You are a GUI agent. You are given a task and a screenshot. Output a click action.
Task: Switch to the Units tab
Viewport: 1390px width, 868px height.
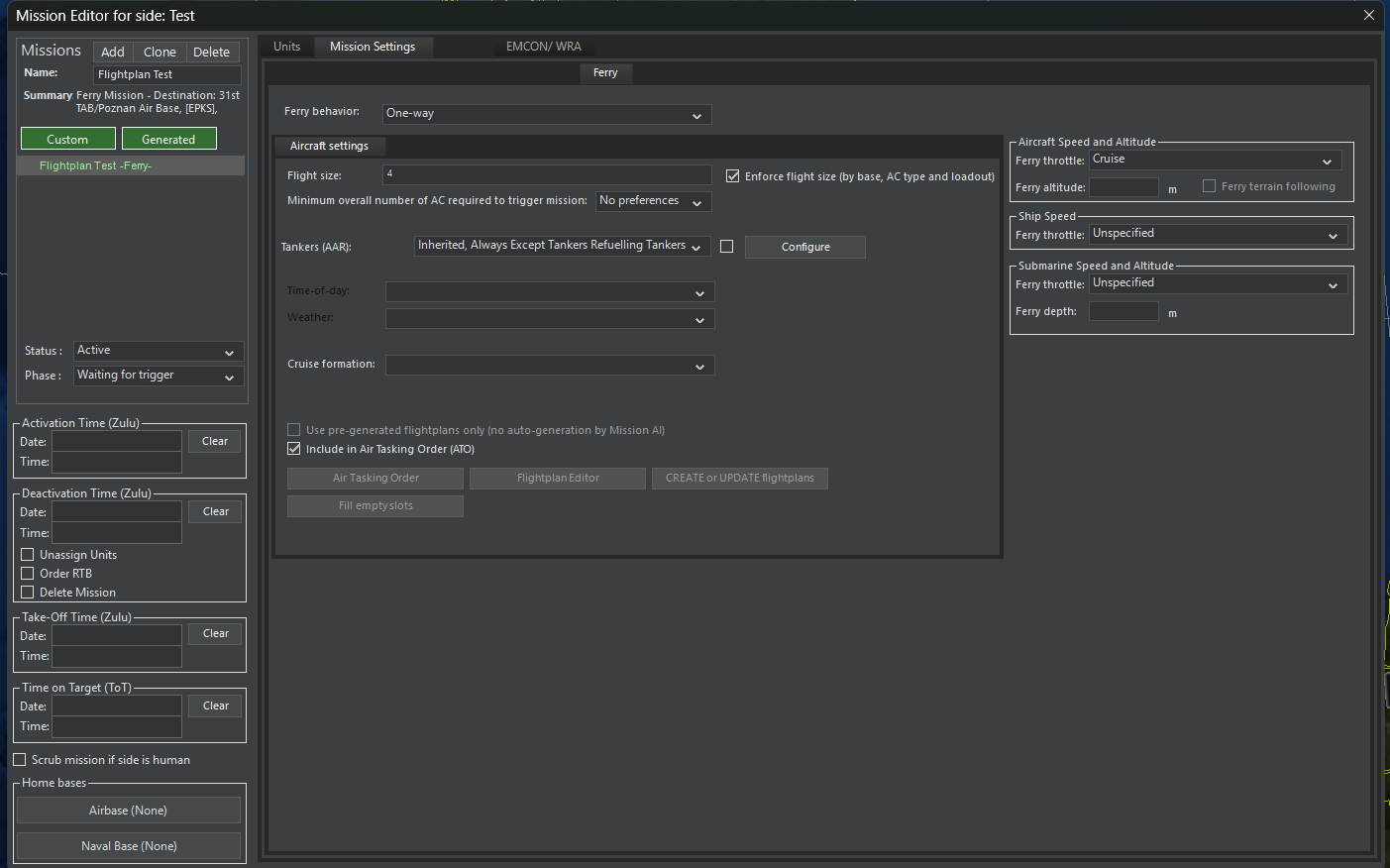click(287, 47)
